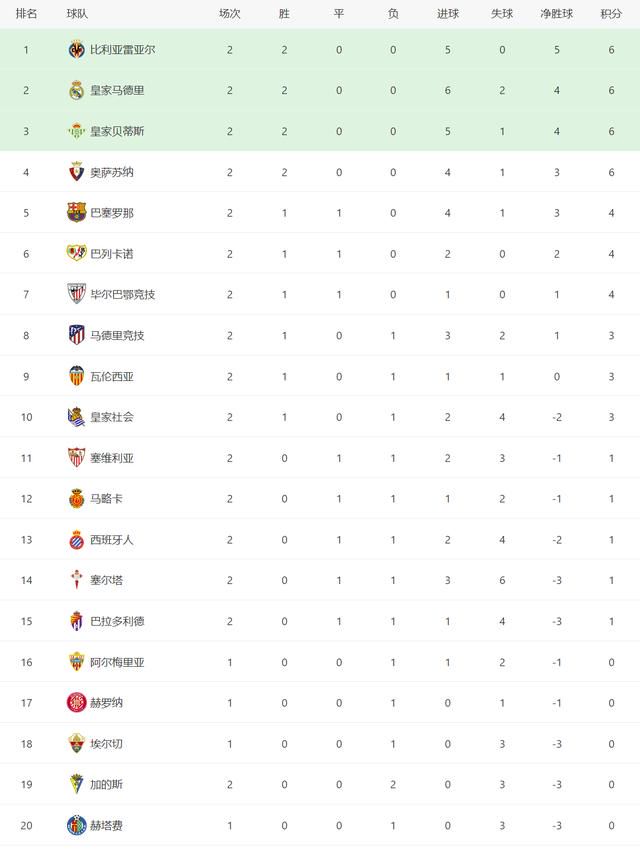The image size is (640, 852).
Task: Click the Athletic Bilbao (毕尔巴鄂竞技) logo
Action: 77,294
